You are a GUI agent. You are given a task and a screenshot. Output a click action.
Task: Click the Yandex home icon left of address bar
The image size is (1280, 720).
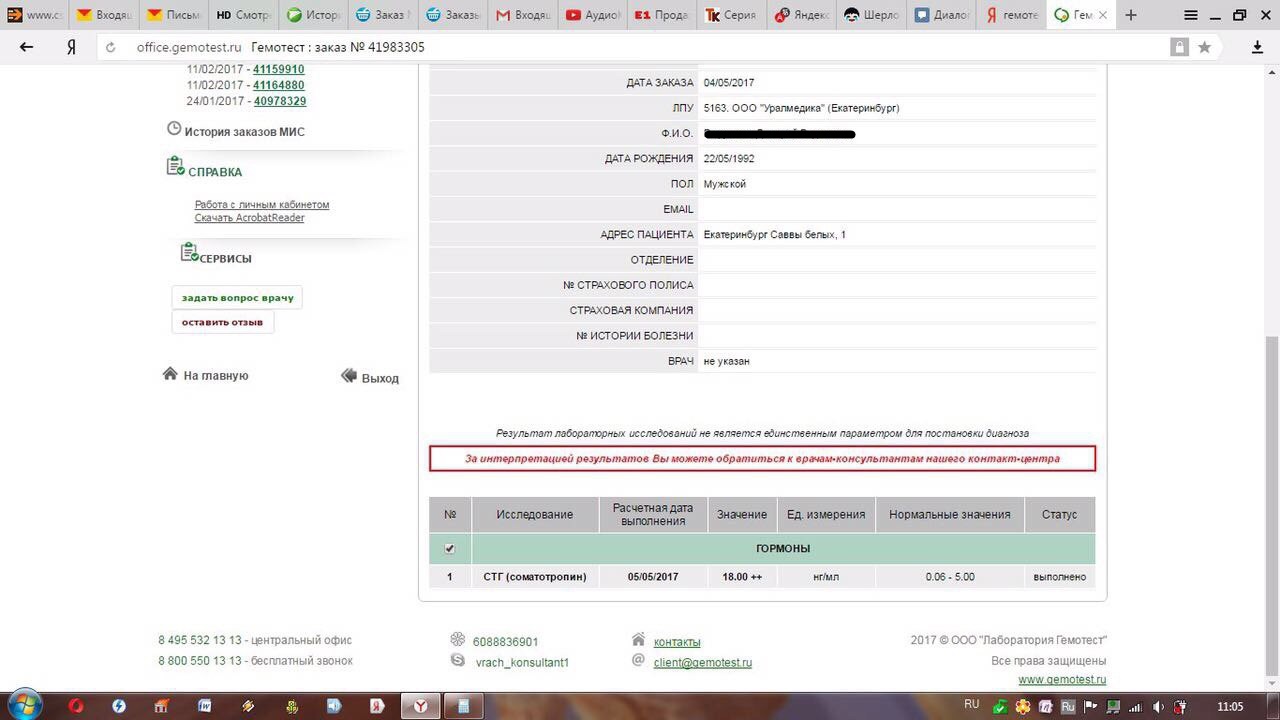pyautogui.click(x=71, y=47)
